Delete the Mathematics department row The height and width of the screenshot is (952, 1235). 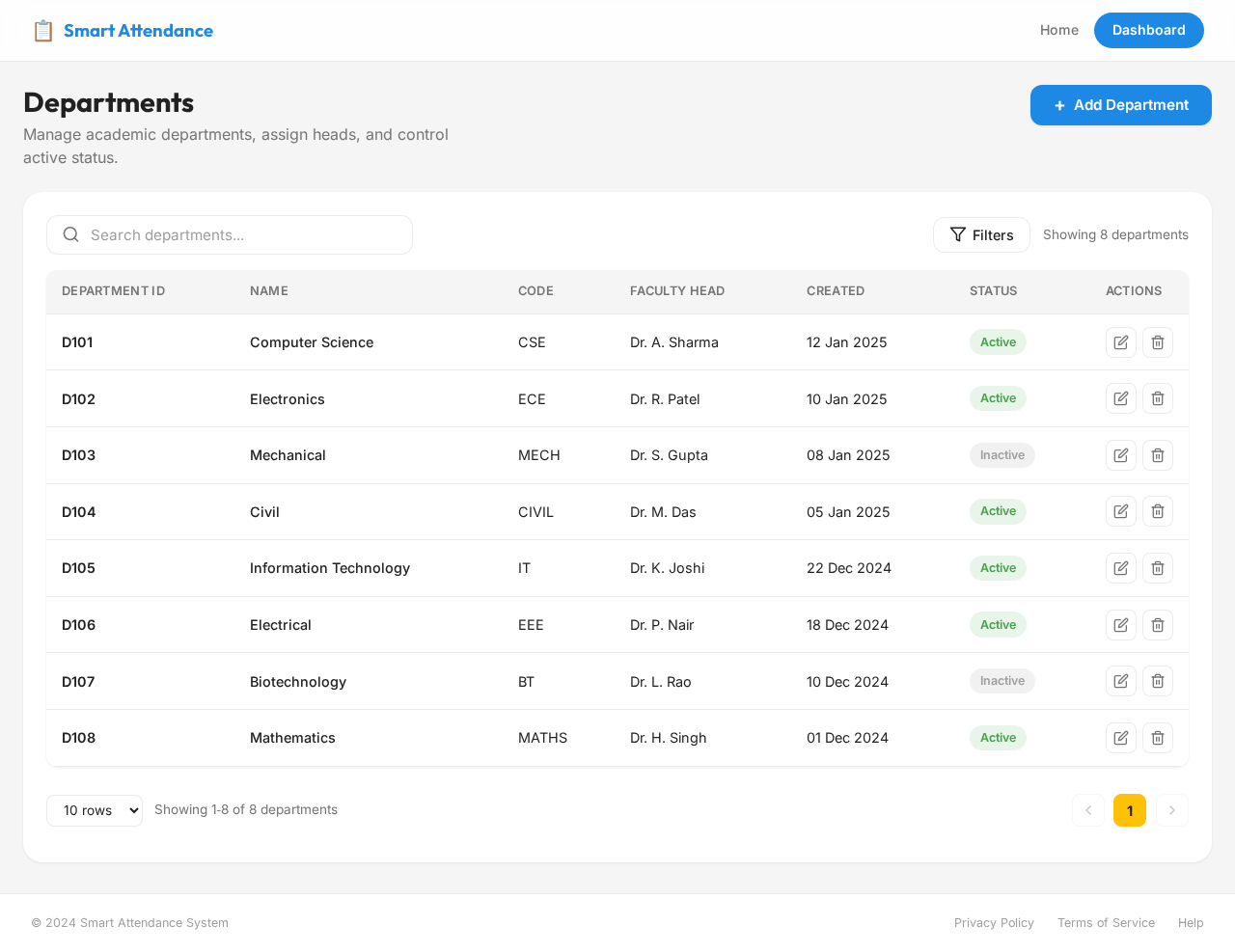pyautogui.click(x=1158, y=738)
